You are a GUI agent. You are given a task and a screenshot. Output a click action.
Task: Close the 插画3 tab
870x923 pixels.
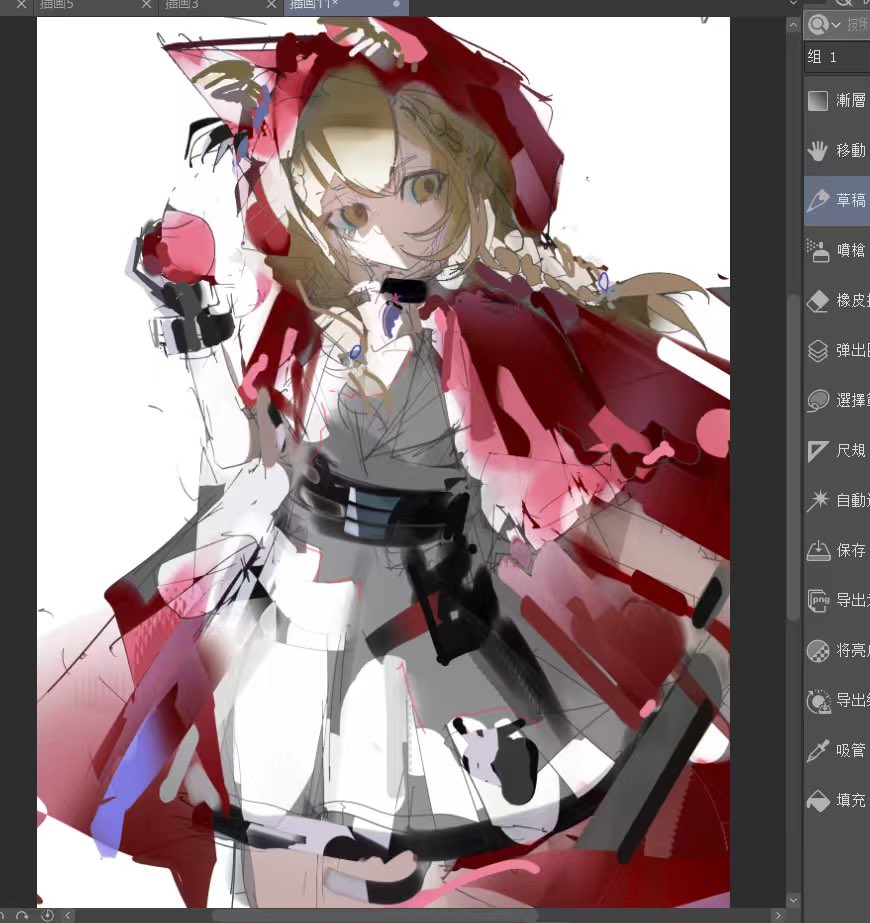pos(271,5)
